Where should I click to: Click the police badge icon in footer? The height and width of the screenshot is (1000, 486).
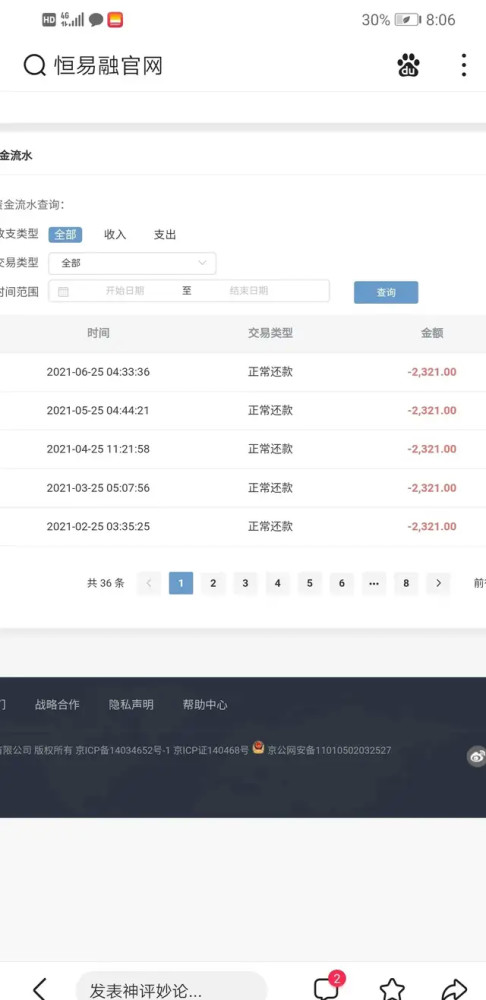(x=258, y=747)
